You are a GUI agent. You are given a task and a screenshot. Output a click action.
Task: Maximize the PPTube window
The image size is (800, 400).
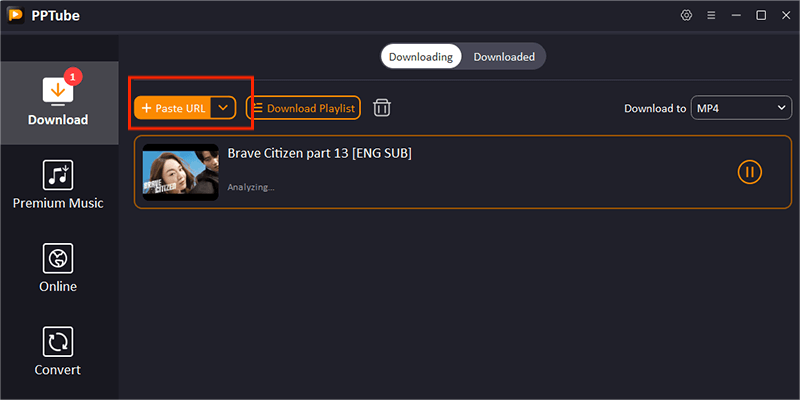(x=761, y=15)
